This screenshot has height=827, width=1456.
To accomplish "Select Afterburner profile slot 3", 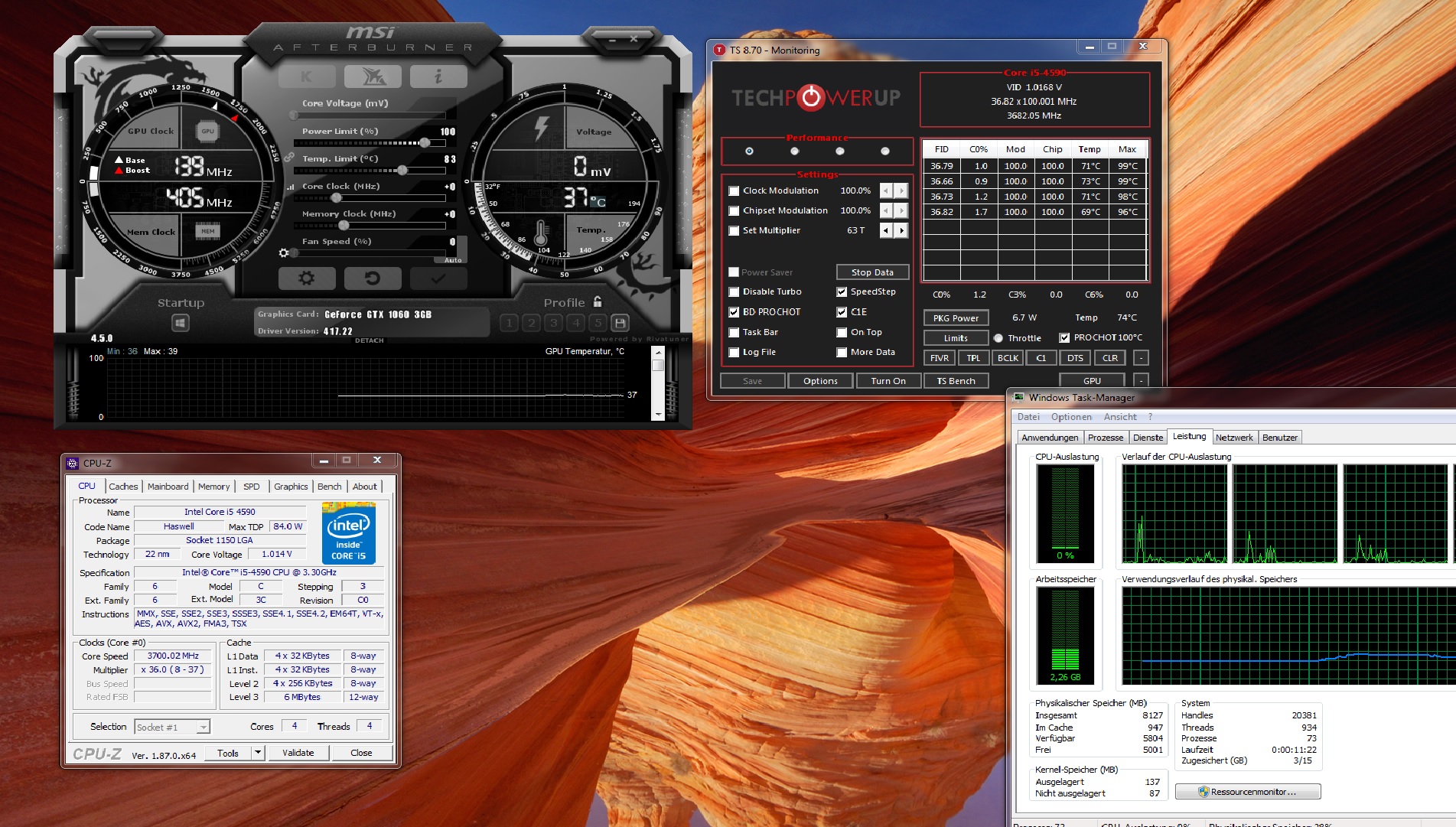I will click(554, 323).
